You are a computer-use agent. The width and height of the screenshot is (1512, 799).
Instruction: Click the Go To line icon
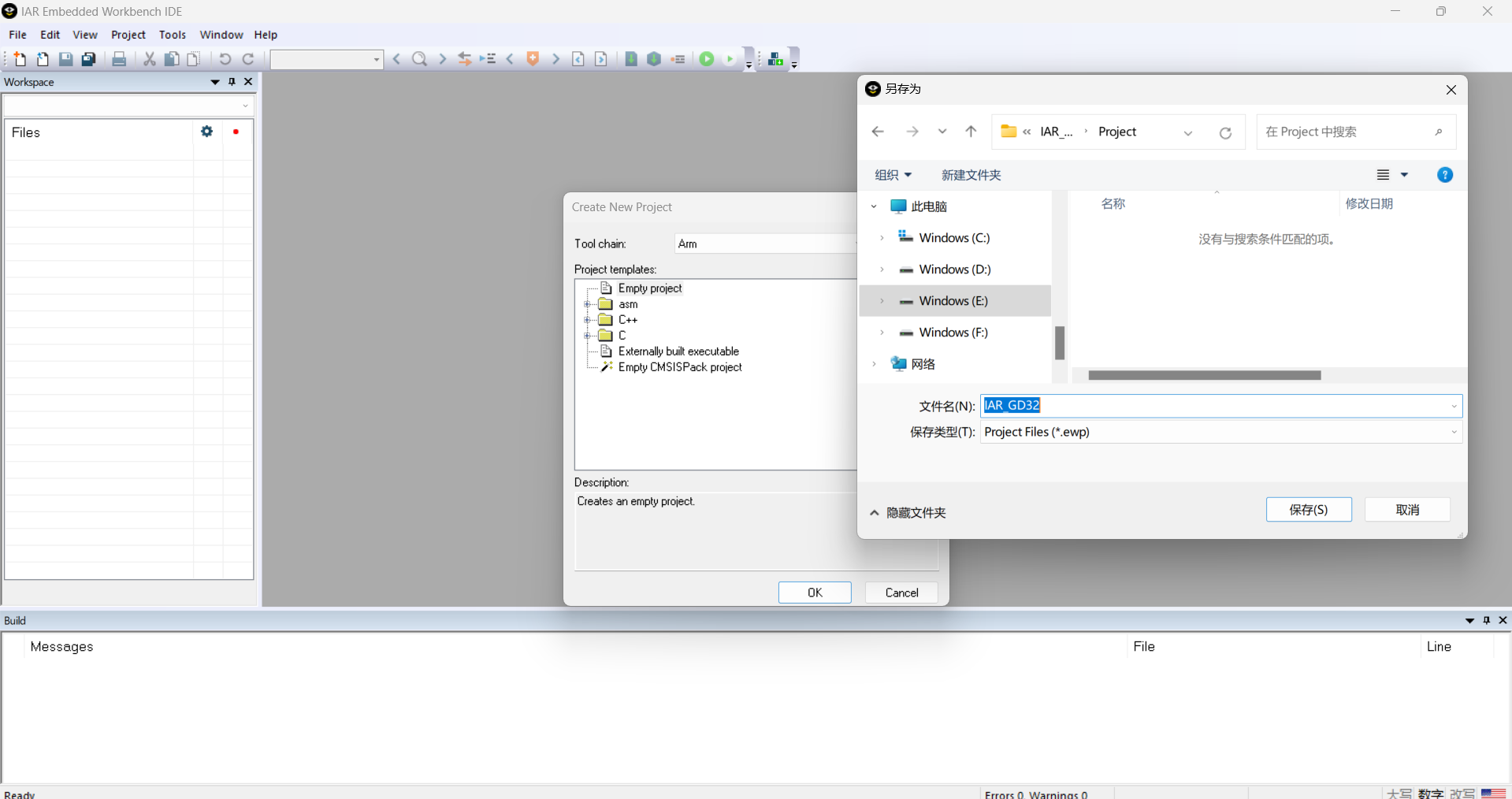click(488, 59)
